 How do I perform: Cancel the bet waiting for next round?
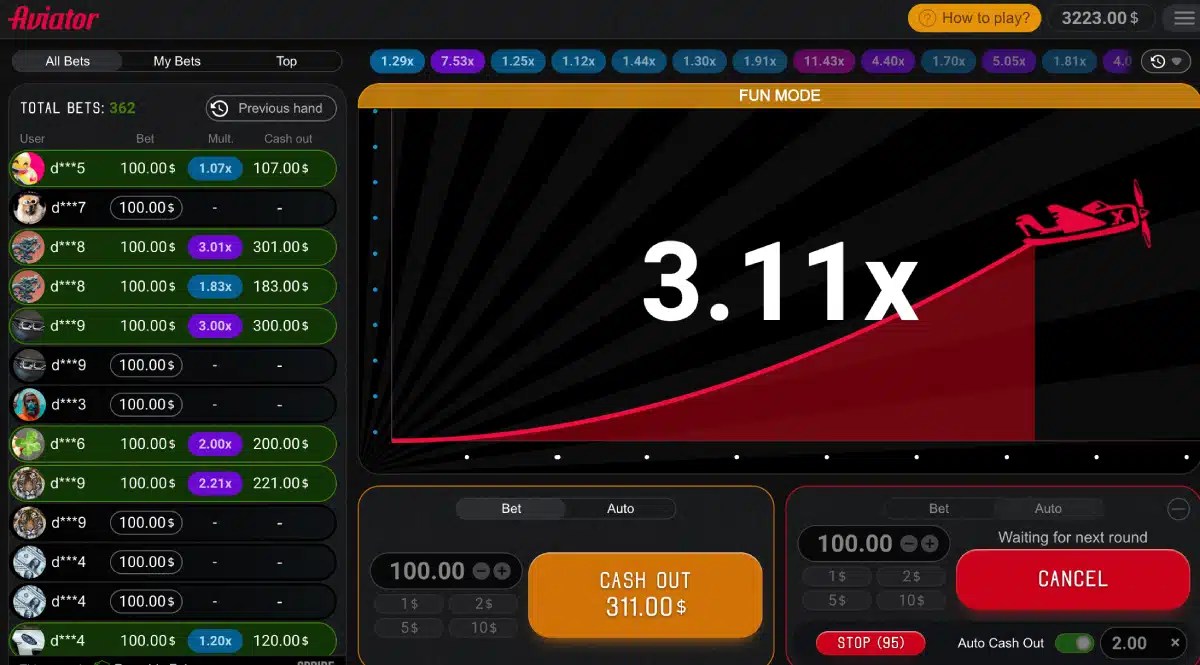click(1072, 578)
